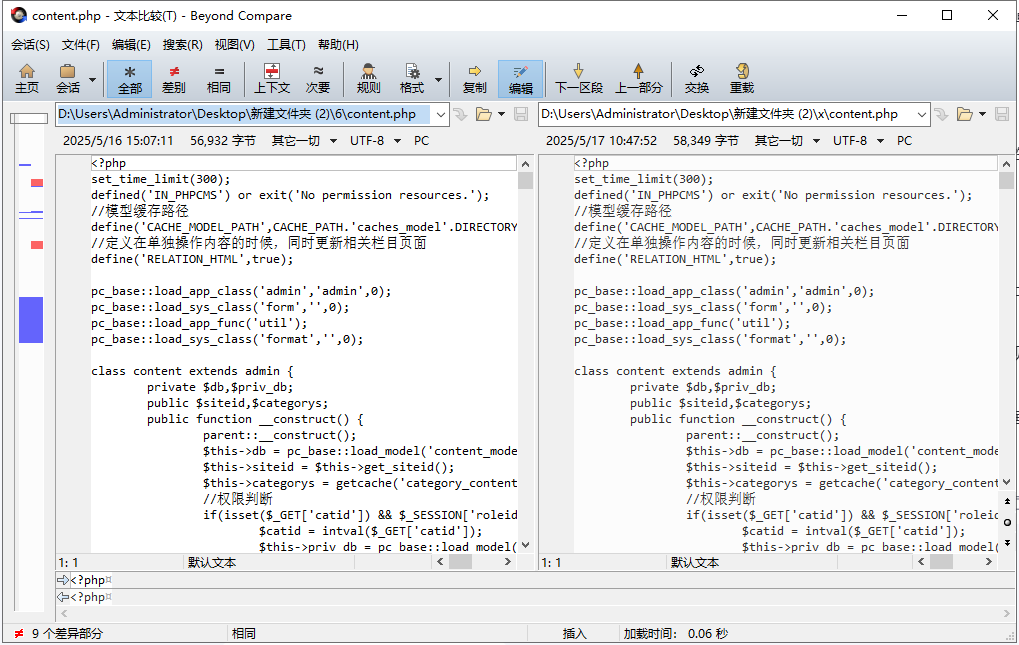Open the 帮助(H) menu
This screenshot has height=645, width=1019.
[338, 45]
